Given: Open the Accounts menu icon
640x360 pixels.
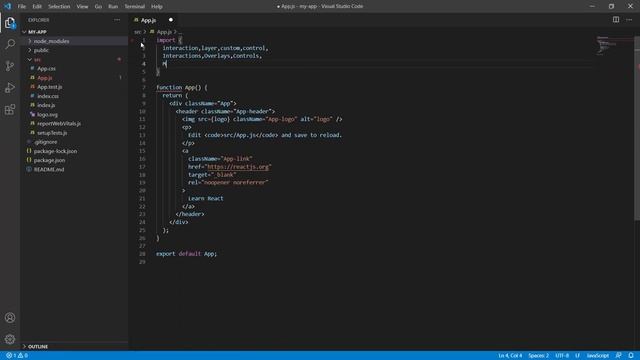Looking at the screenshot, I should tap(10, 318).
